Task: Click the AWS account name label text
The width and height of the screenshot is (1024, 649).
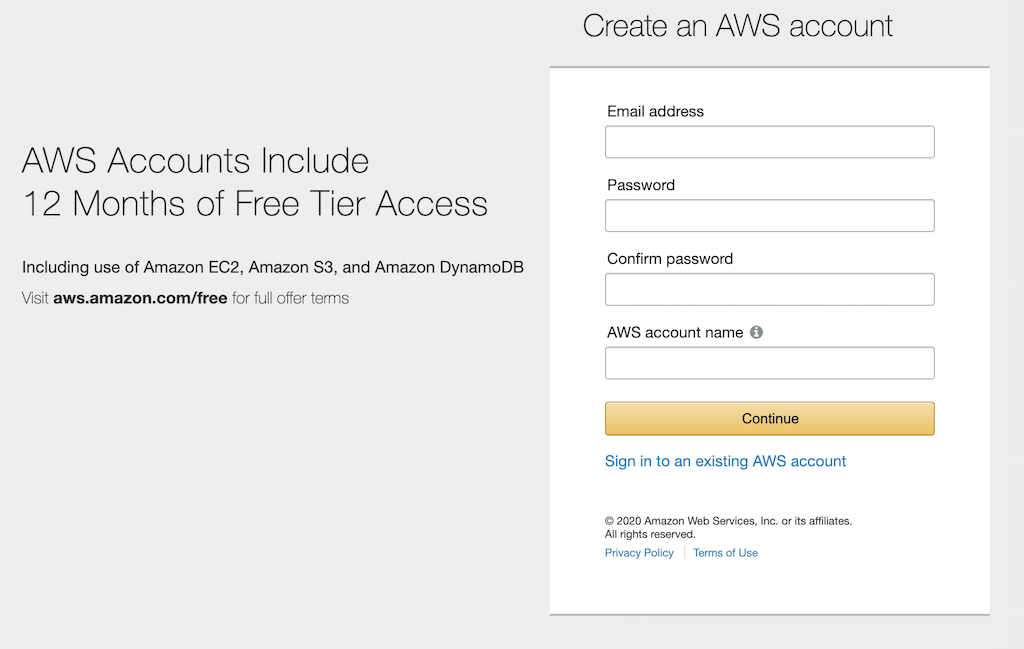Action: 674,332
